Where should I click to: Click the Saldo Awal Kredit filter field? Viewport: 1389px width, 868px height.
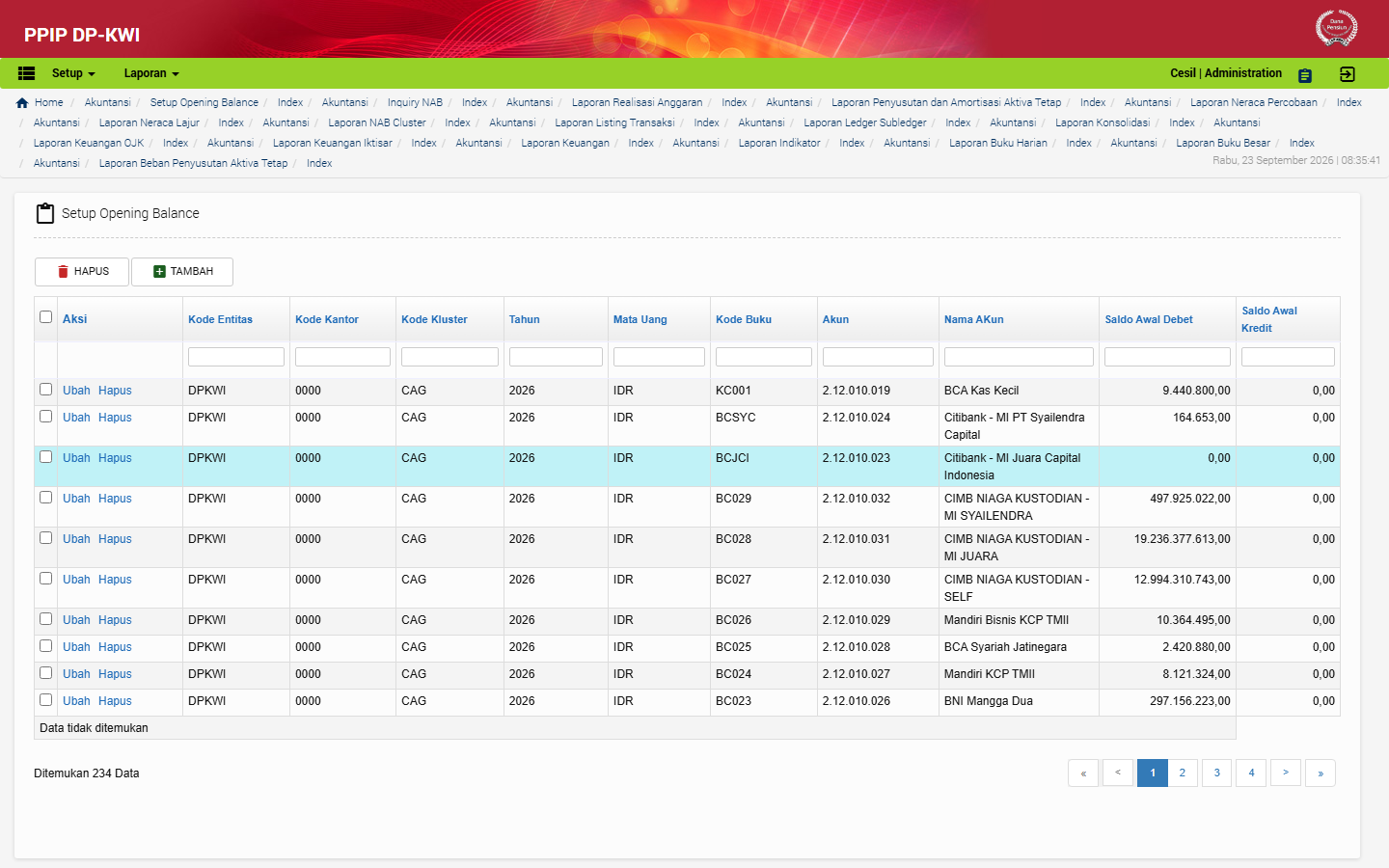pyautogui.click(x=1288, y=357)
